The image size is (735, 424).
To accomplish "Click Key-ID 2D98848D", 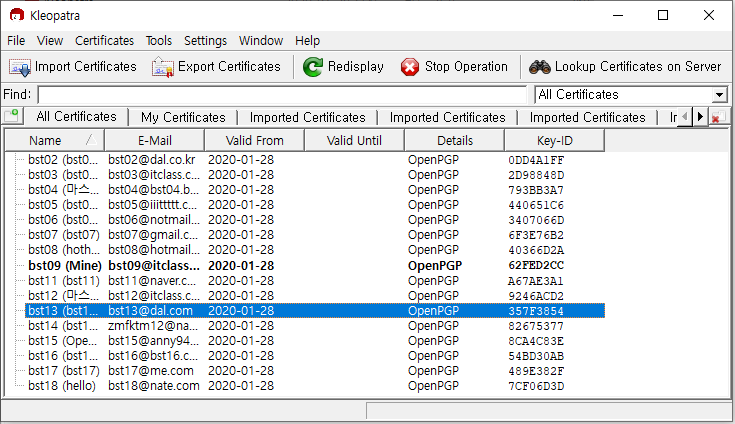I will (x=536, y=175).
